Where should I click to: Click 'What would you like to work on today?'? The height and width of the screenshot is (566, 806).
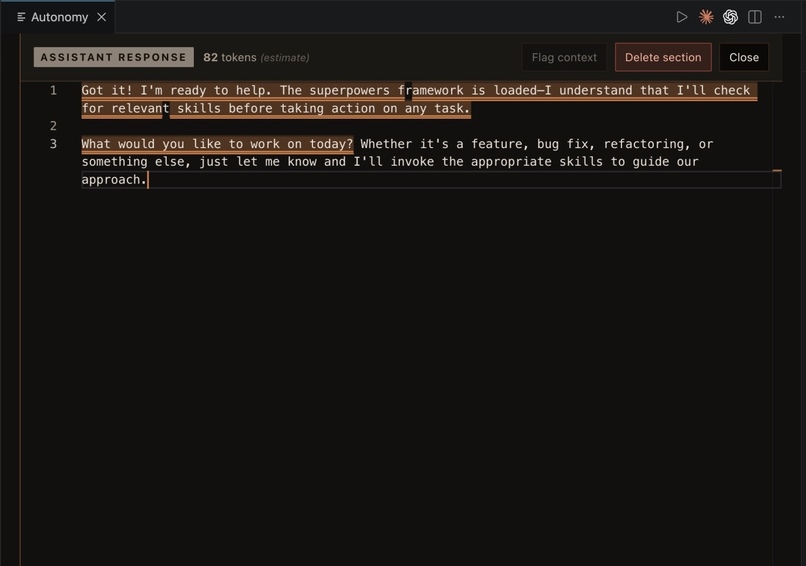[x=217, y=144]
